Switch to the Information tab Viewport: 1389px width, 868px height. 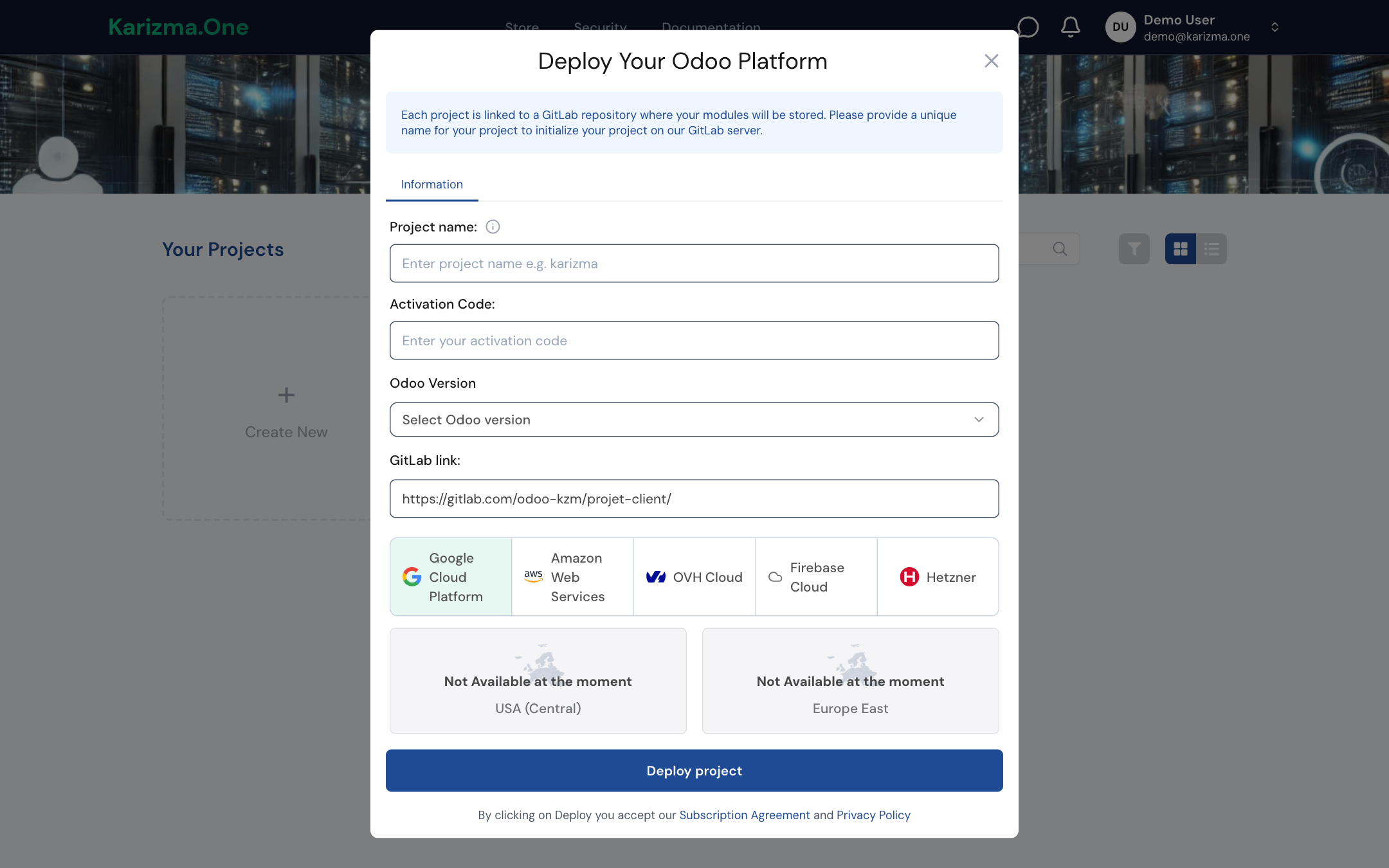(x=432, y=185)
